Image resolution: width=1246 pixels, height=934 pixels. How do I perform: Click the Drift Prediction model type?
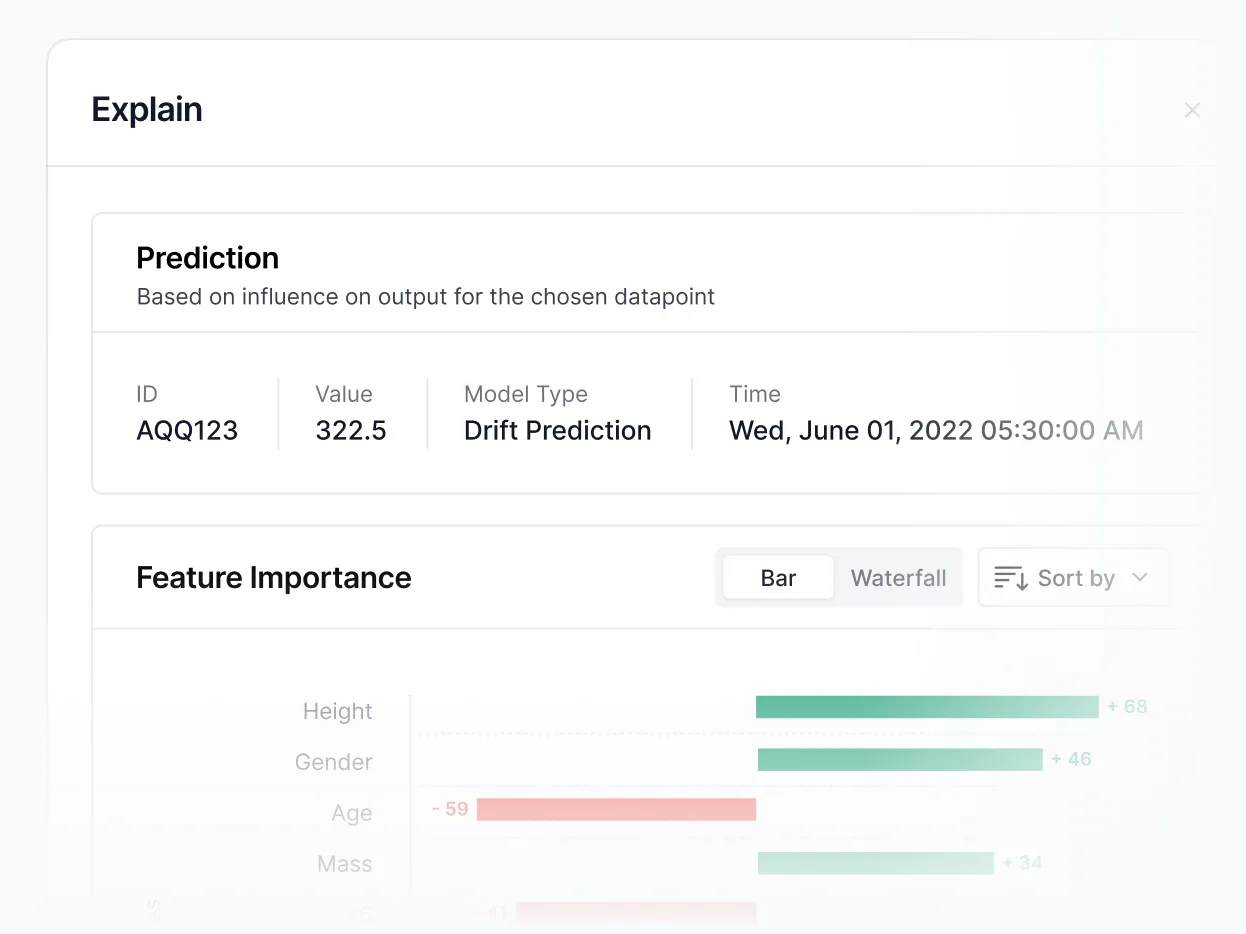[557, 431]
